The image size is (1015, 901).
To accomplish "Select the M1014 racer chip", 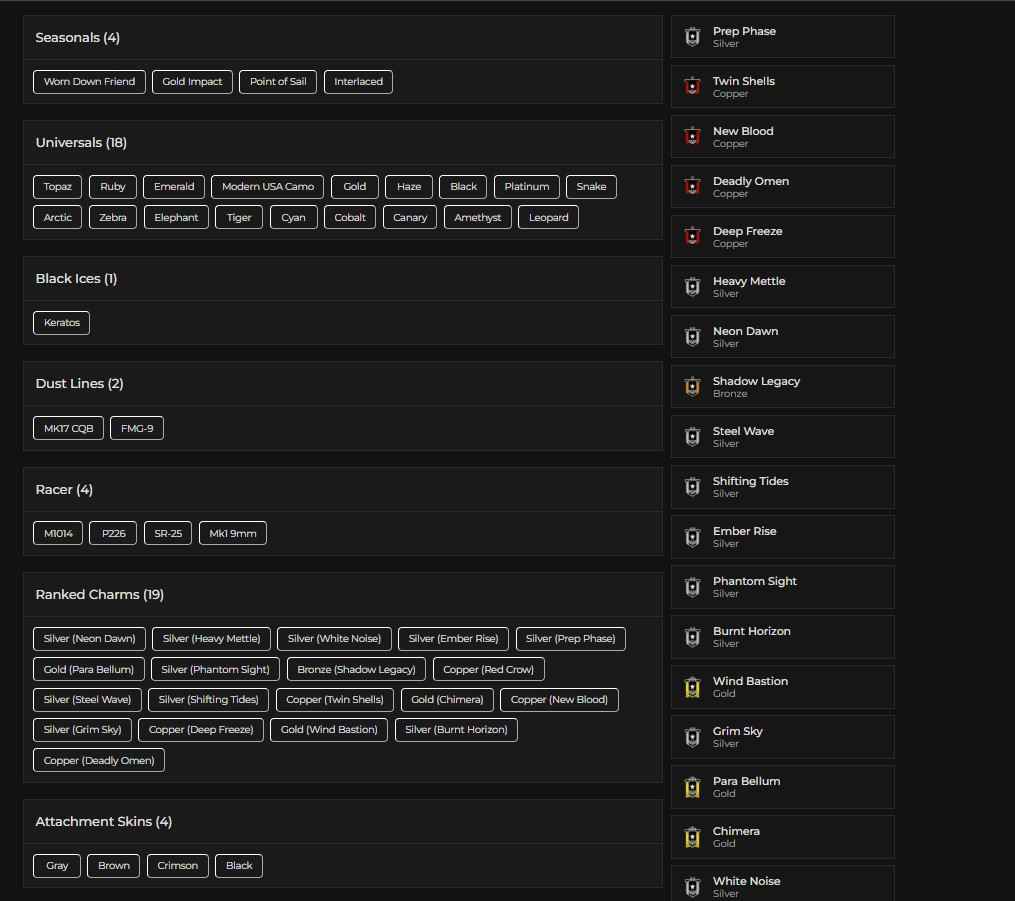I will point(57,533).
